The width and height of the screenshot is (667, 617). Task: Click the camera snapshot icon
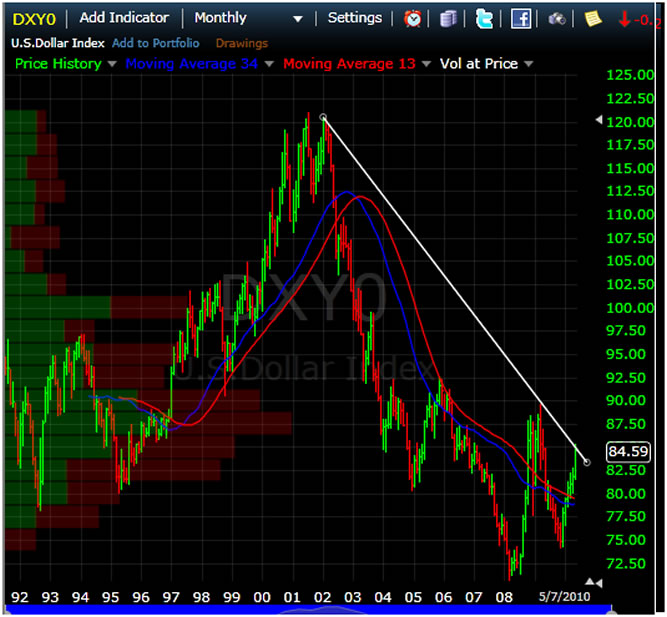[x=556, y=19]
